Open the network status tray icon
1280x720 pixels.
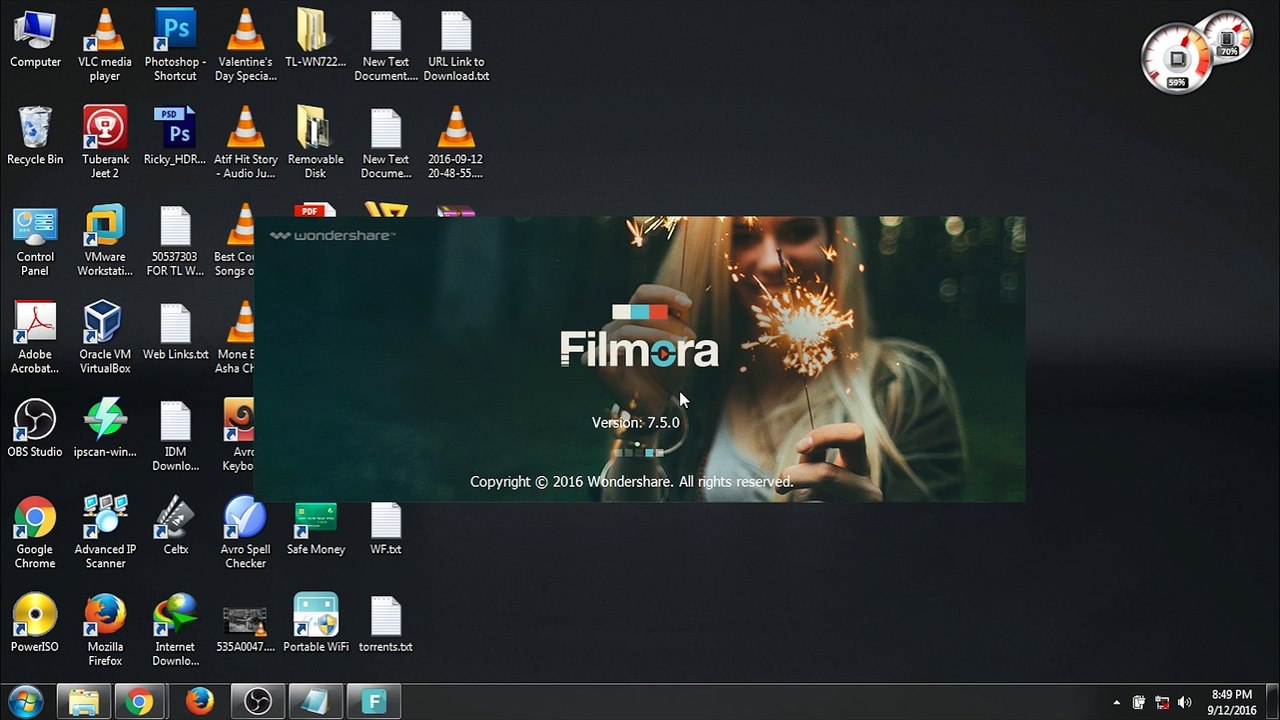pyautogui.click(x=1162, y=702)
